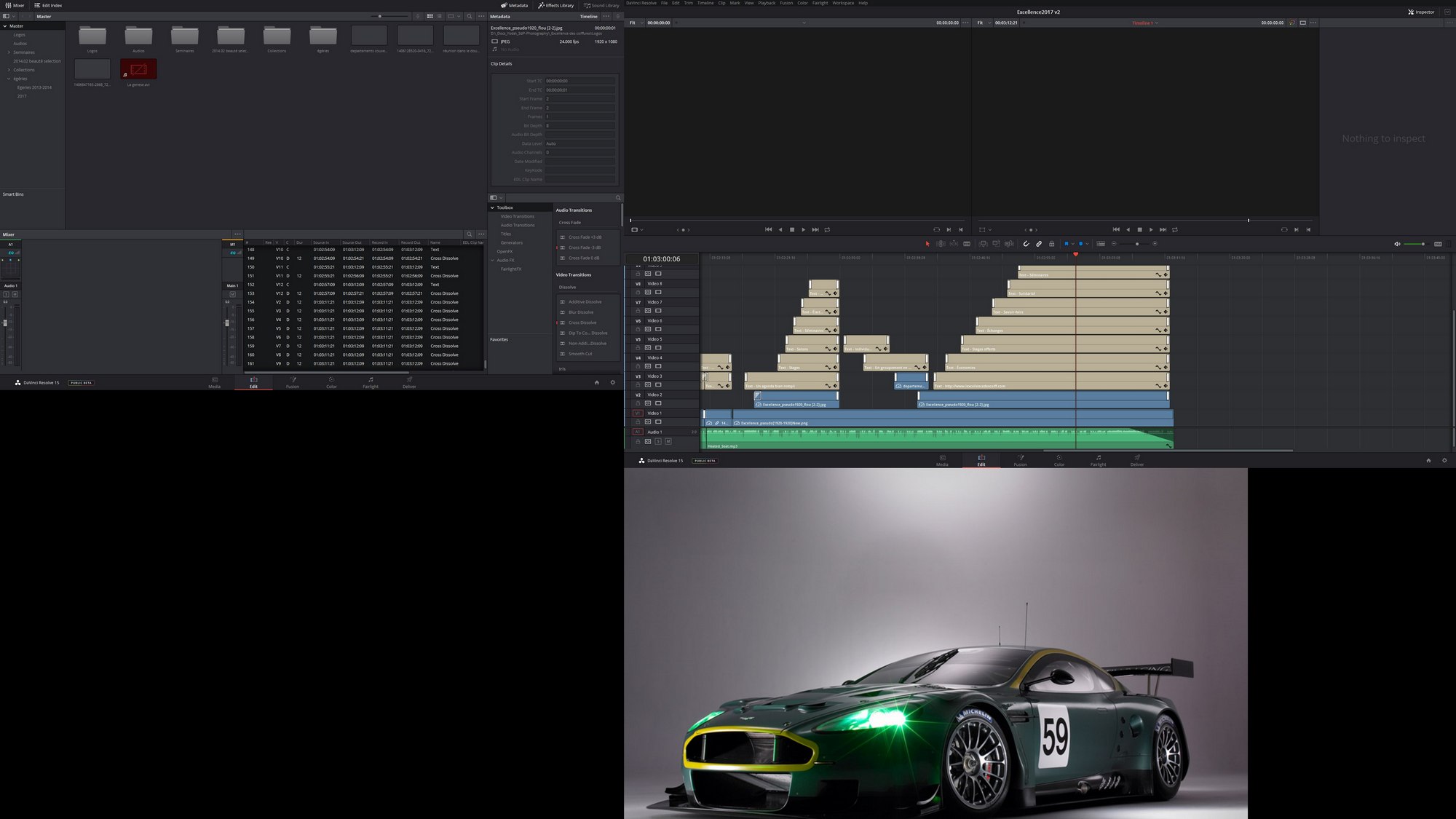Open the flag color dropdown arrow

pos(1072,244)
